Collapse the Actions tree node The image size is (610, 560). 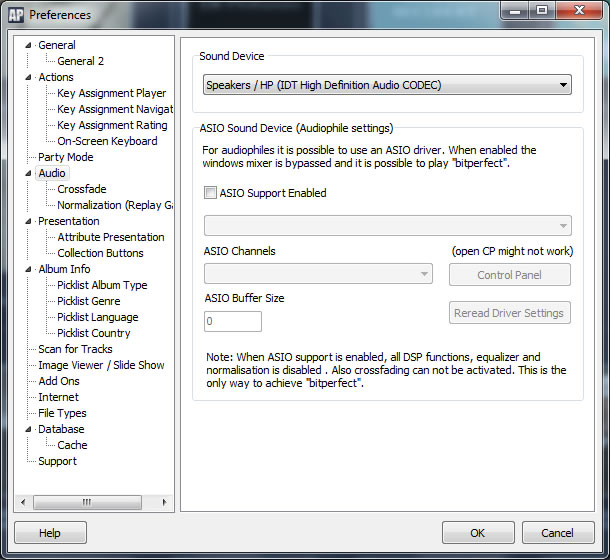click(x=29, y=77)
